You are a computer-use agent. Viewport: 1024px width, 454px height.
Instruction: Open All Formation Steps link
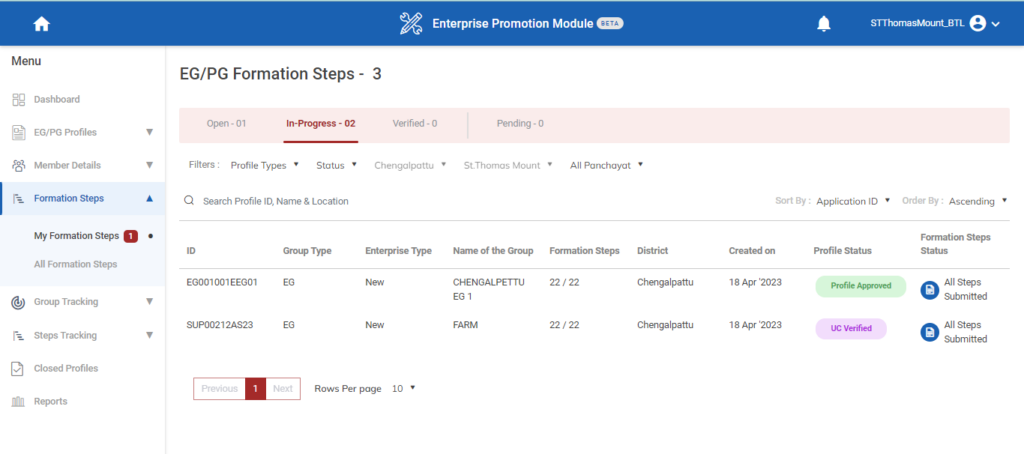(75, 264)
